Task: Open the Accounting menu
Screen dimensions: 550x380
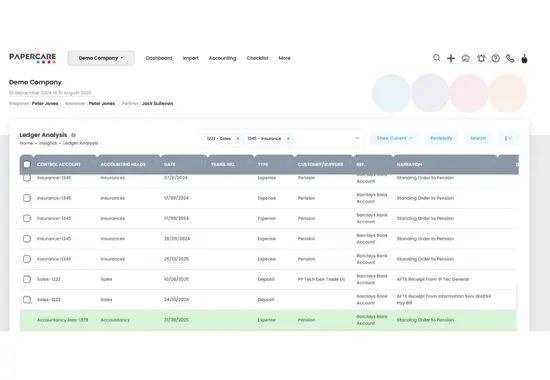Action: tap(222, 58)
